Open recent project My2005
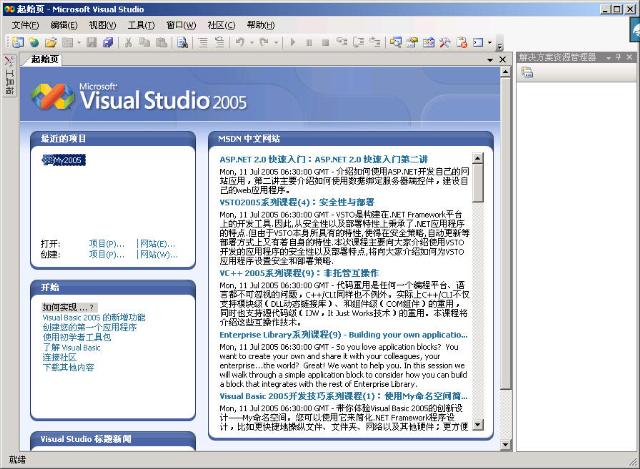640x469 pixels. click(x=64, y=160)
